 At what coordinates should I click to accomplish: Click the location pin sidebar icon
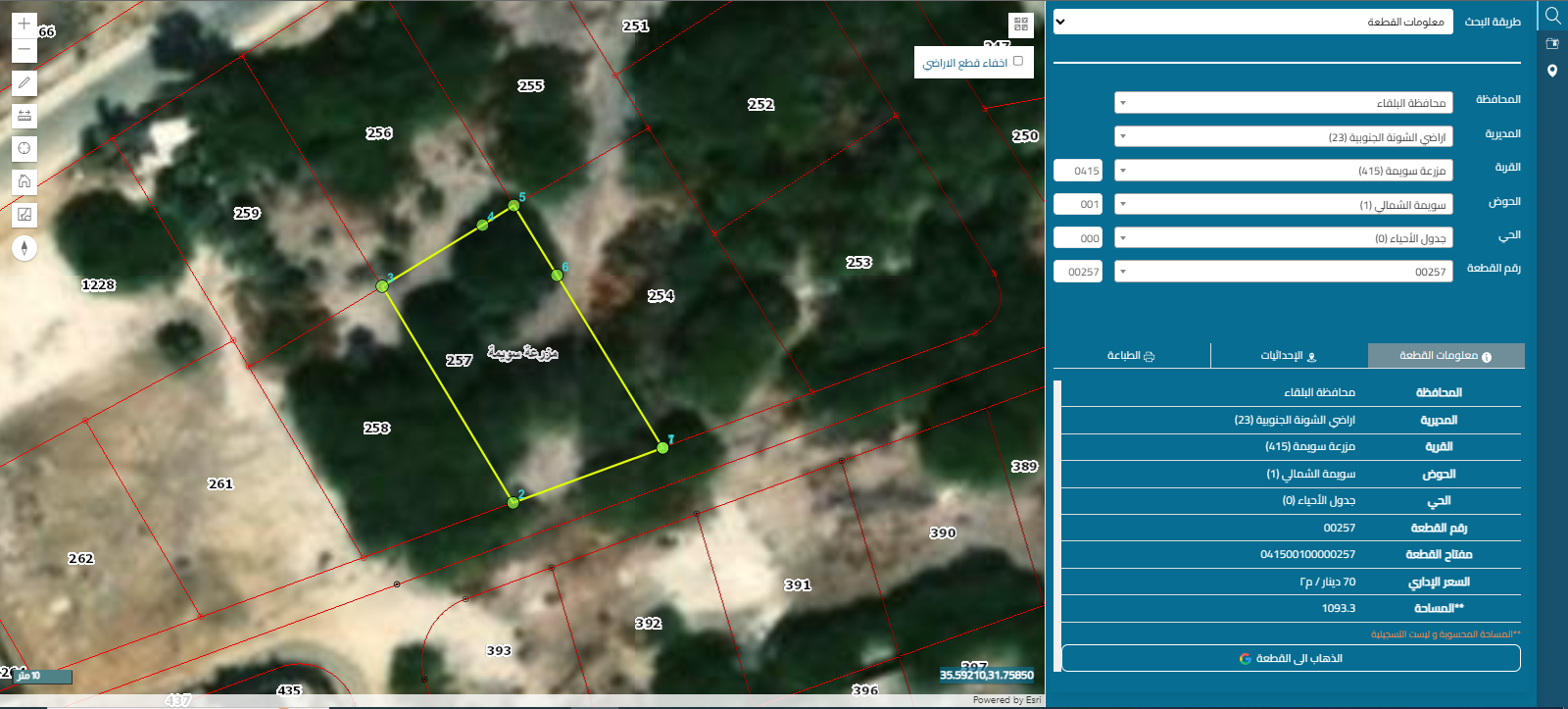[x=1552, y=71]
